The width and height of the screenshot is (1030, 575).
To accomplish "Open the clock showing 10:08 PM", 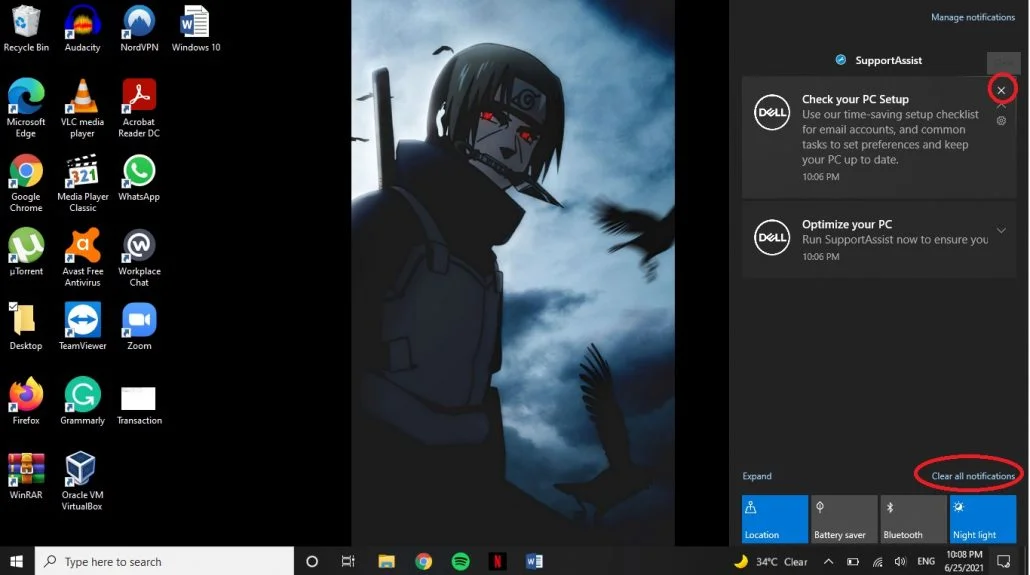I will pyautogui.click(x=964, y=561).
